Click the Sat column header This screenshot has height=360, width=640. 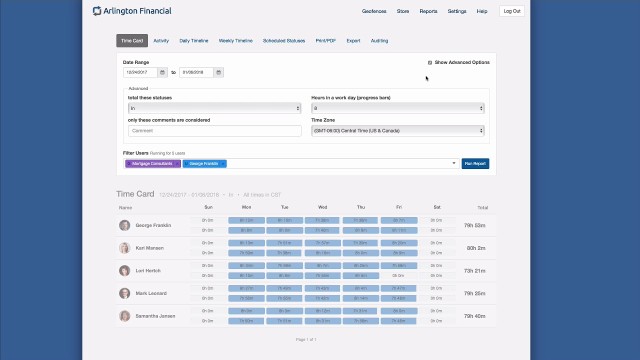pos(437,207)
